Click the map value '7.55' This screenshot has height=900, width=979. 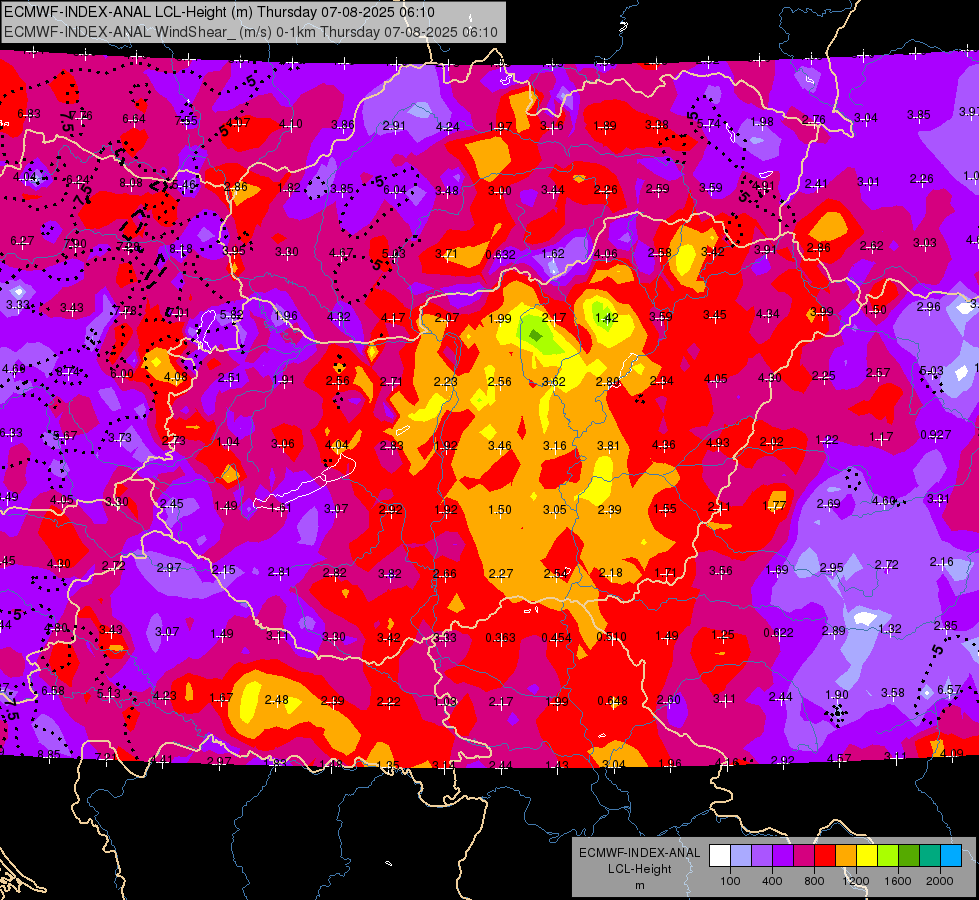pos(186,121)
